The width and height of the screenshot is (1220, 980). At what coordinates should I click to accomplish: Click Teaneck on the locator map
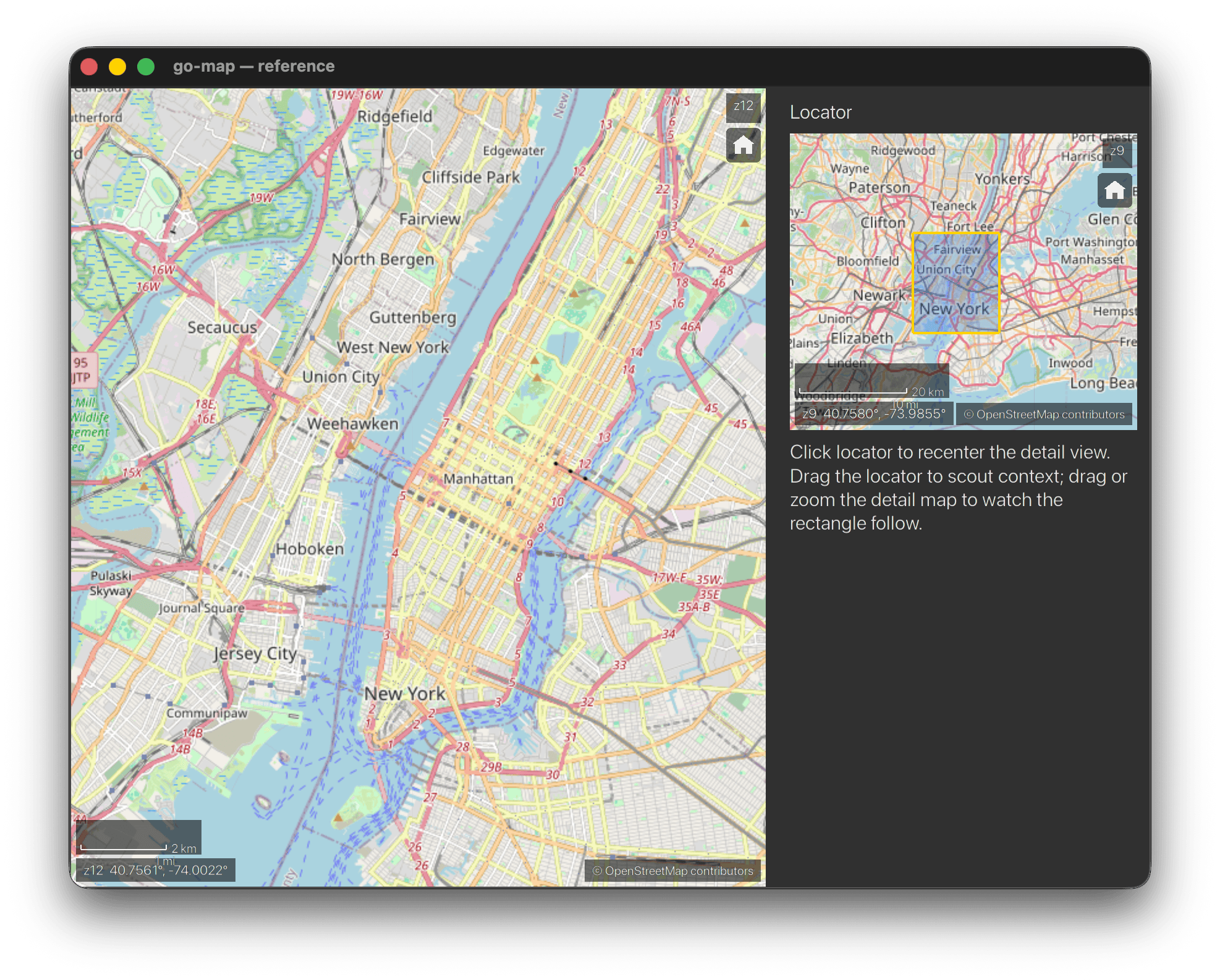954,206
